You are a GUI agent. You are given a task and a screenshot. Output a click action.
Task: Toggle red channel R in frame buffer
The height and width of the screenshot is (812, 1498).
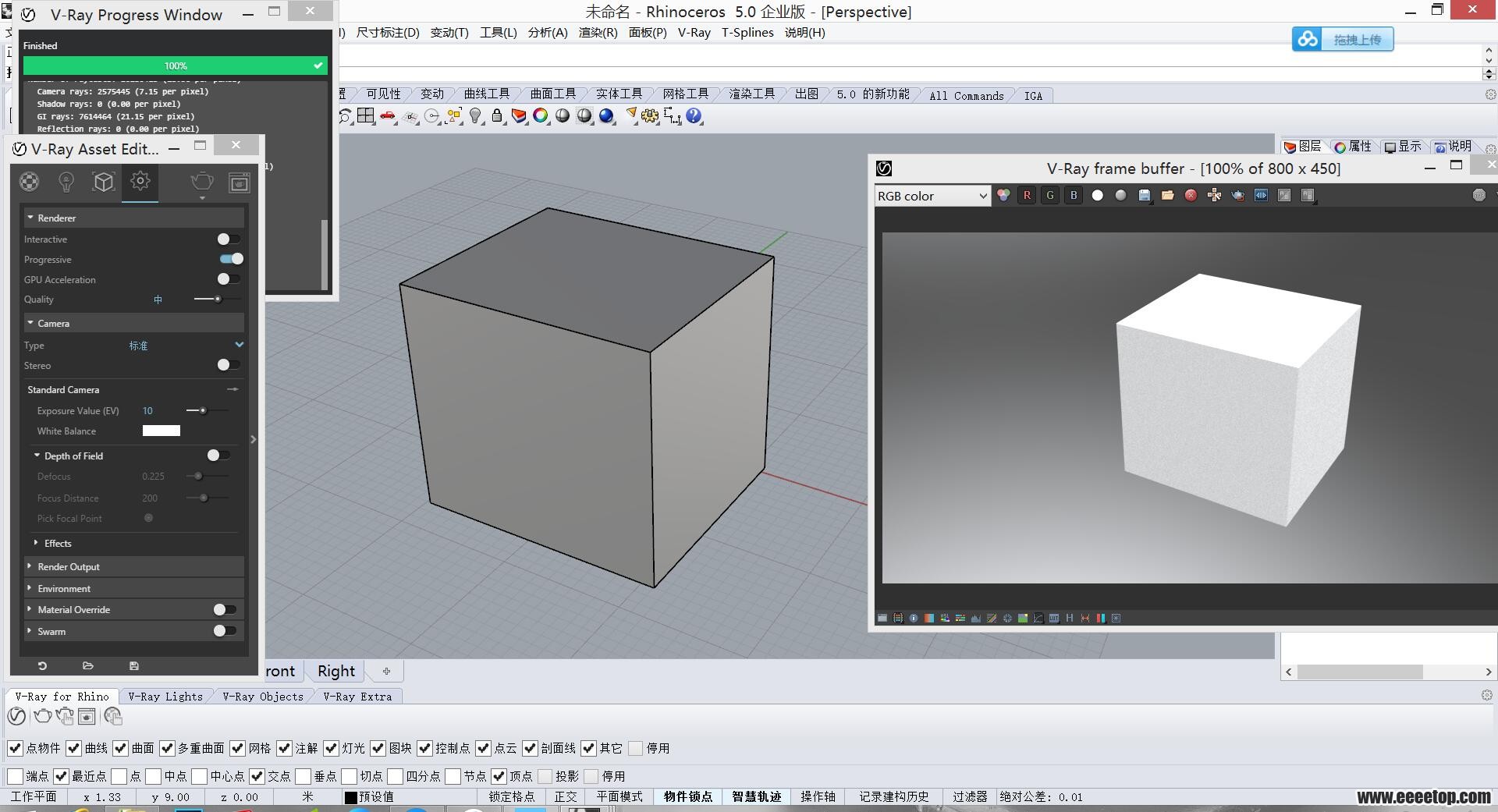point(1027,196)
